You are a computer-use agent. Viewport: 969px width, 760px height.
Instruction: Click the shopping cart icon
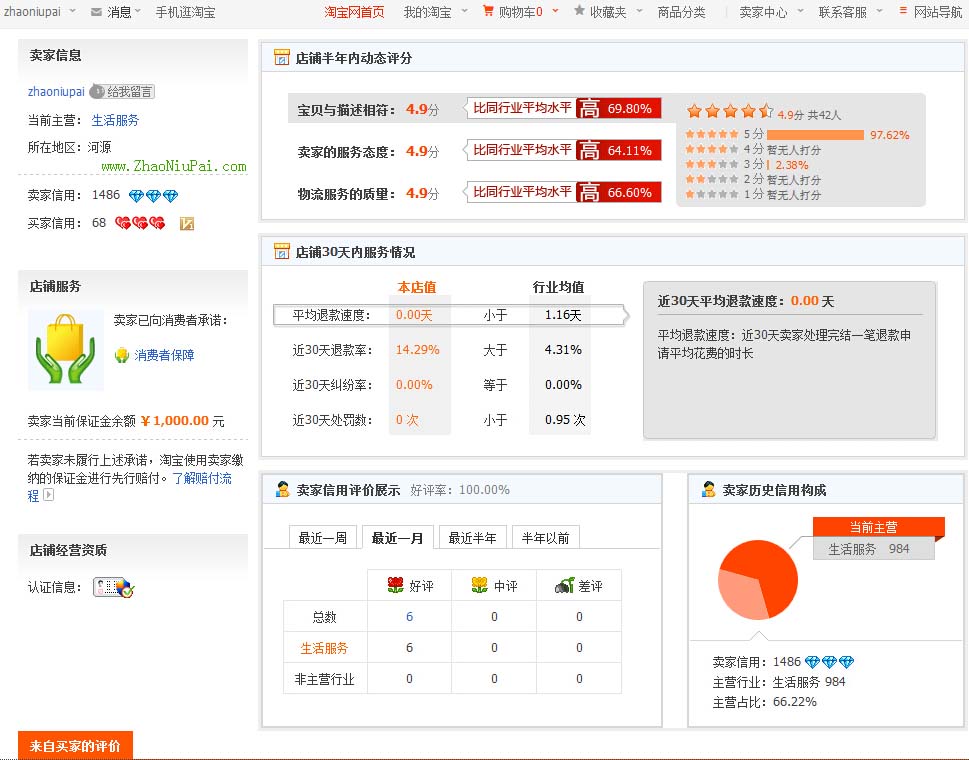[488, 11]
